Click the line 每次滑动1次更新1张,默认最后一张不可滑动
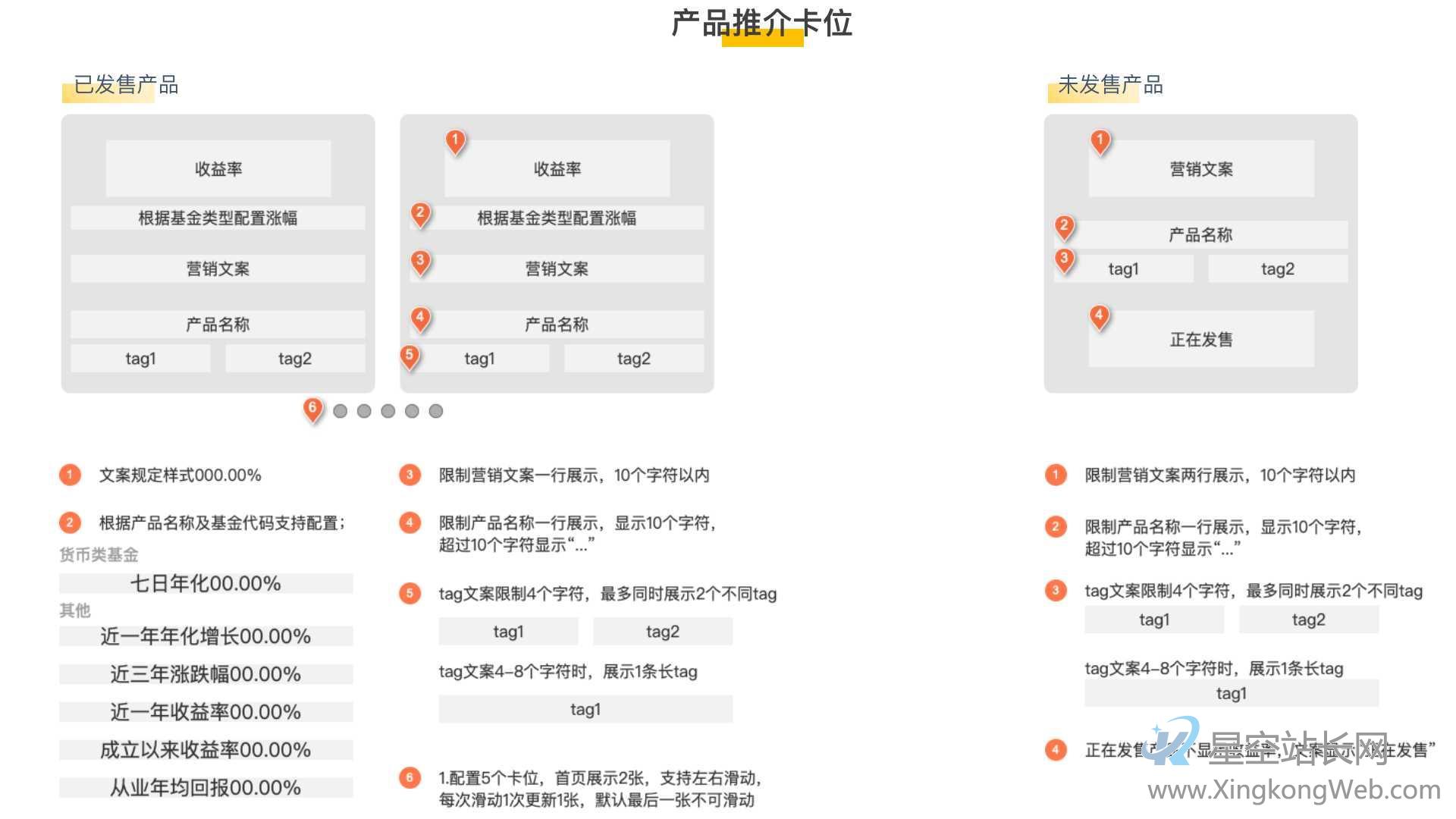This screenshot has height=819, width=1456. [597, 800]
